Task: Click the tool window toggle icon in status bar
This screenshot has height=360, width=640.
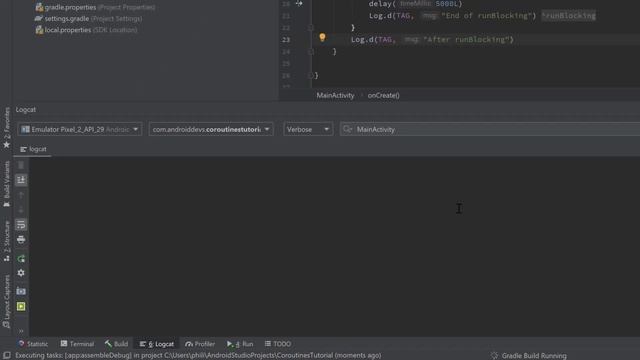Action: tap(7, 356)
